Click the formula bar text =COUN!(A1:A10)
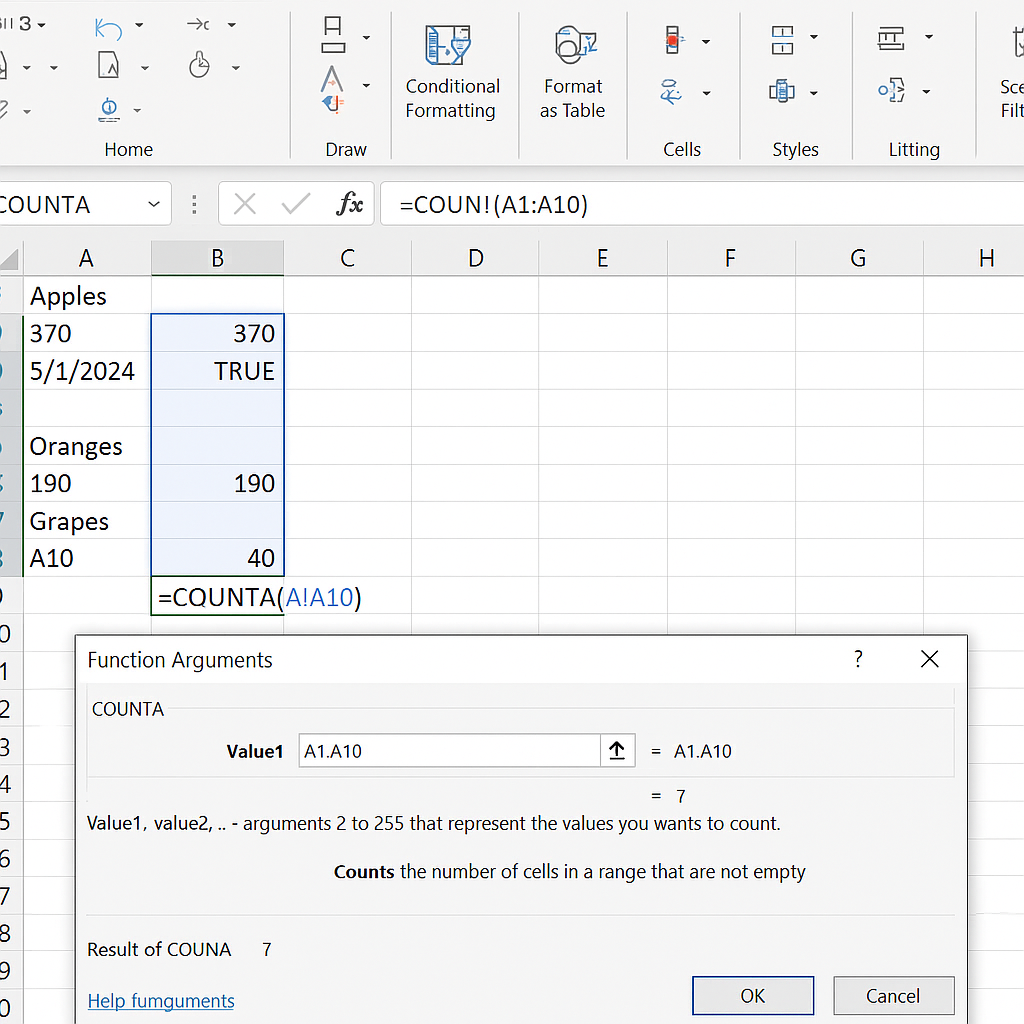 coord(494,204)
